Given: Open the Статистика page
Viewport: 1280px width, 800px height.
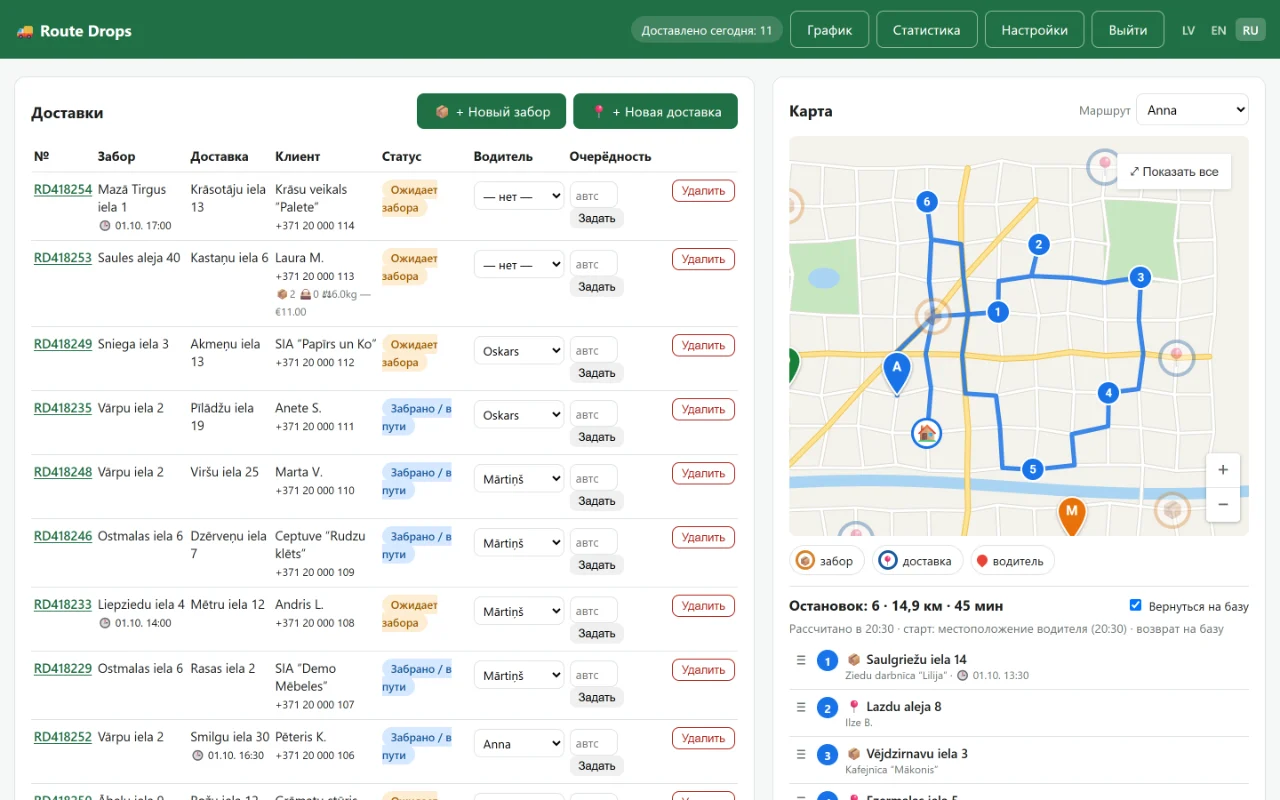Looking at the screenshot, I should coord(926,30).
